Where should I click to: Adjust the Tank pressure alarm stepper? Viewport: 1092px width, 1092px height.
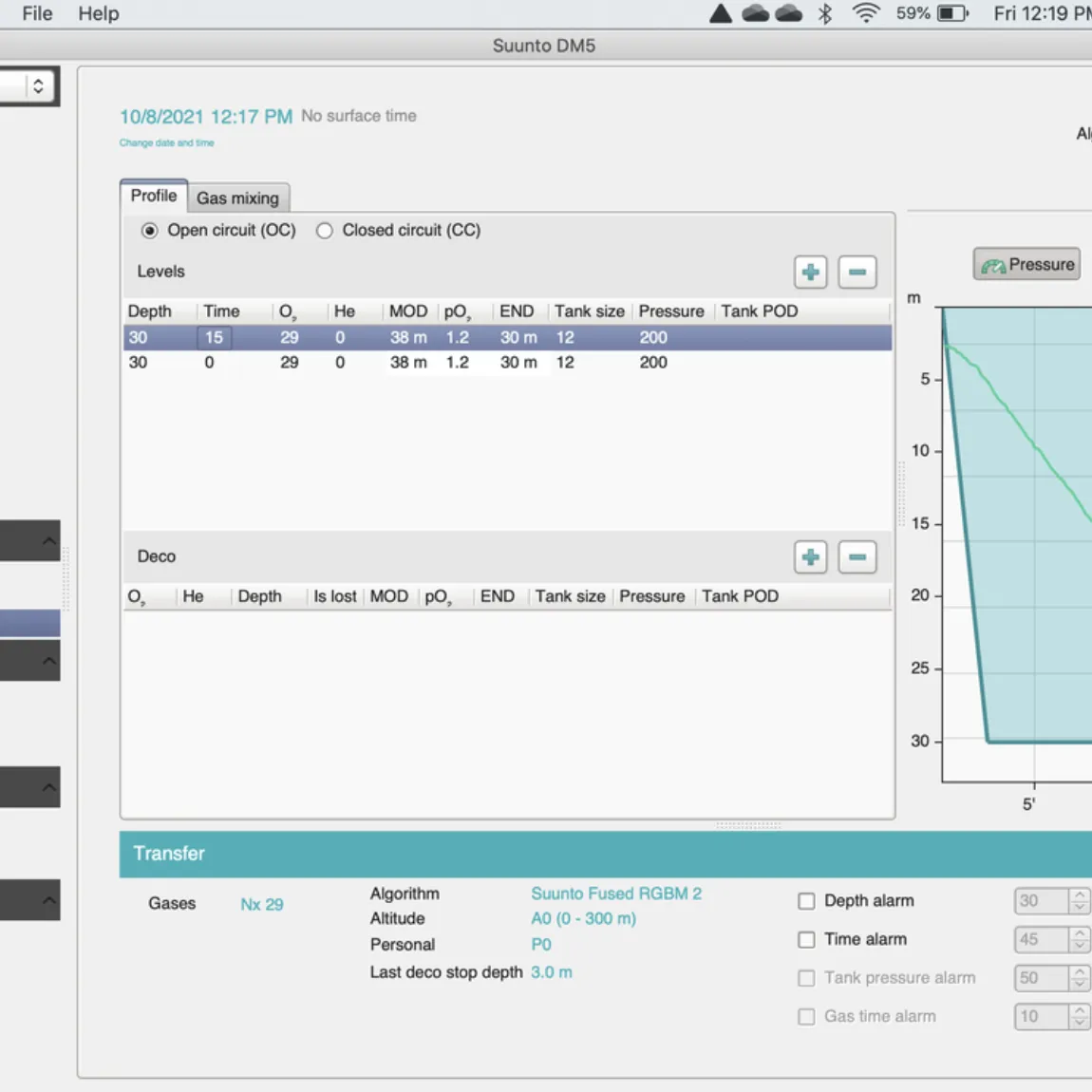point(1080,978)
